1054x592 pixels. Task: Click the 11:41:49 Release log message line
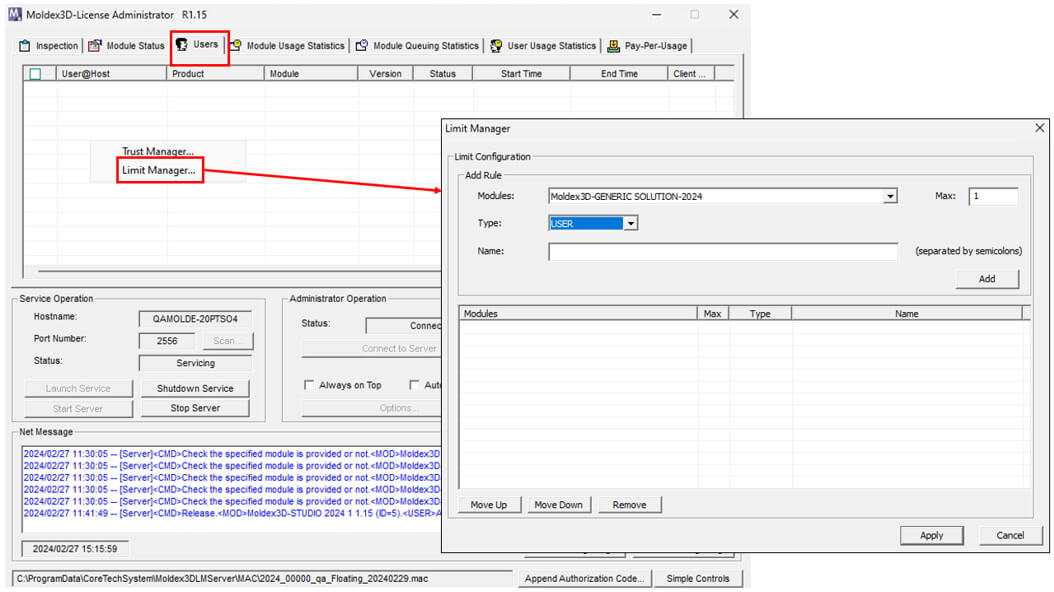click(x=232, y=513)
